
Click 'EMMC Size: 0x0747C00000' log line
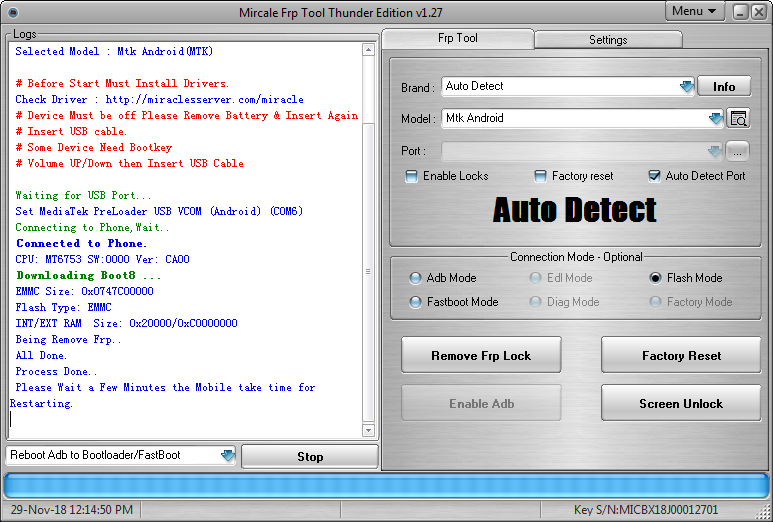pyautogui.click(x=84, y=291)
